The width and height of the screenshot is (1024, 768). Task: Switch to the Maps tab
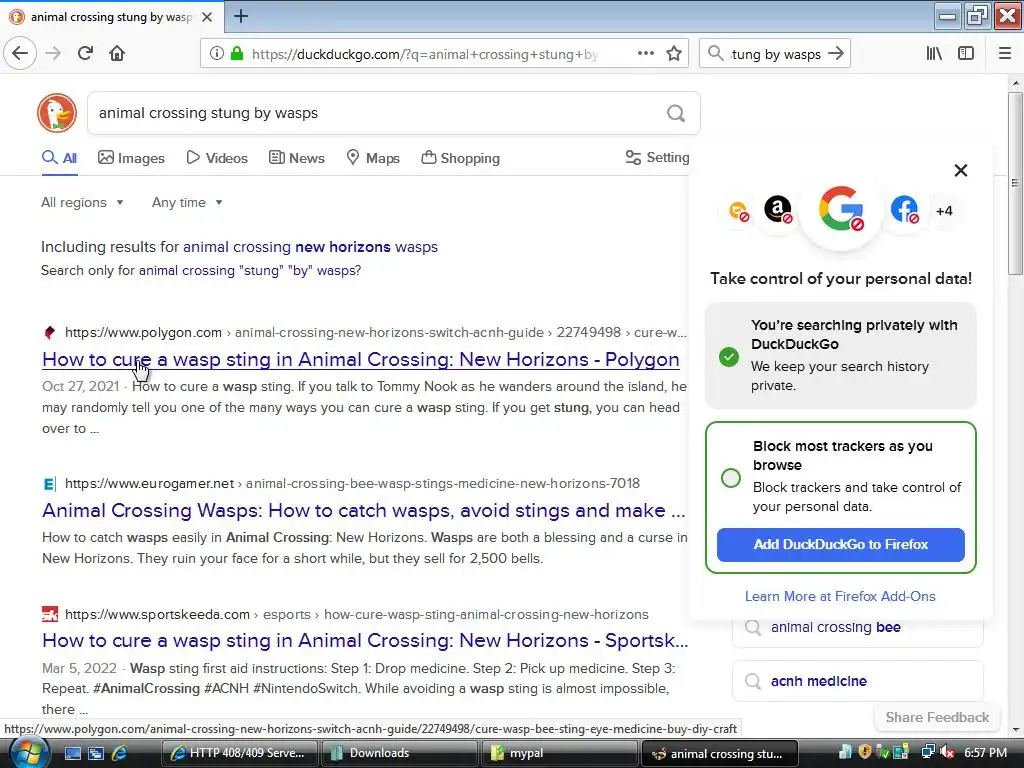click(373, 158)
